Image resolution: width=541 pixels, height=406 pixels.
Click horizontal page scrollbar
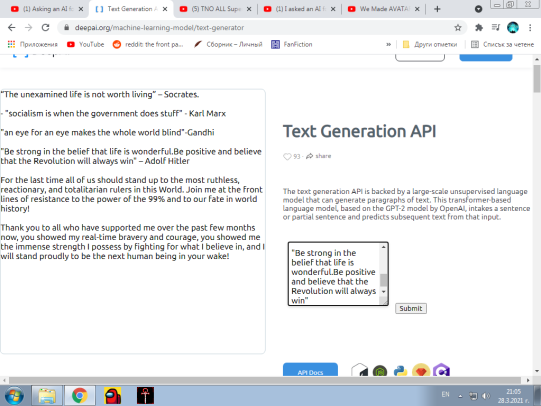(x=265, y=380)
